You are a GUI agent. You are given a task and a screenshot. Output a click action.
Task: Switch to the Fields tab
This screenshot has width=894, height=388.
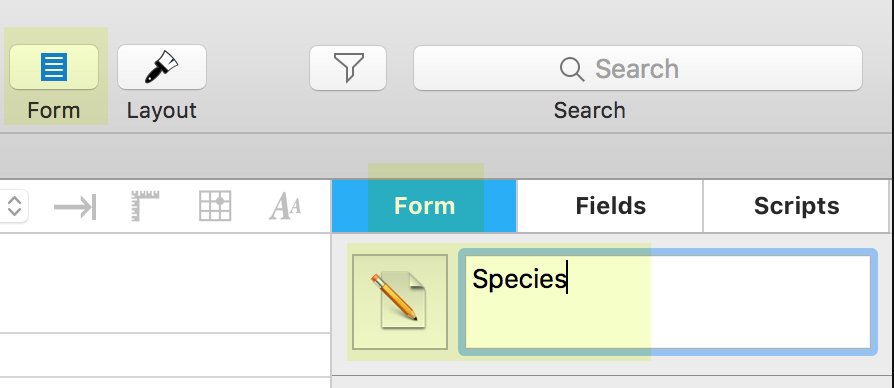(610, 206)
